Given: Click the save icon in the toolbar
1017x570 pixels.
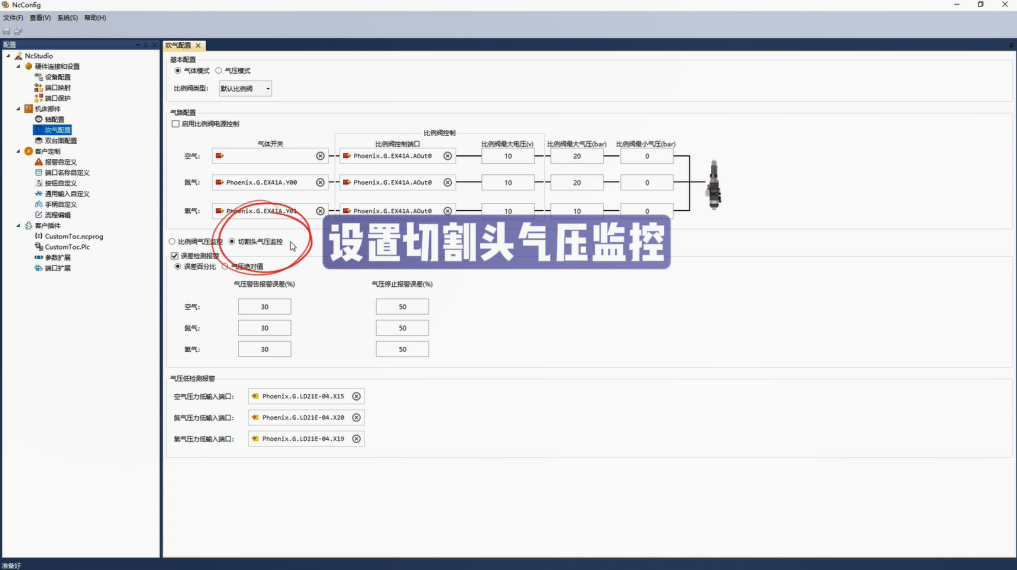Looking at the screenshot, I should (7, 31).
